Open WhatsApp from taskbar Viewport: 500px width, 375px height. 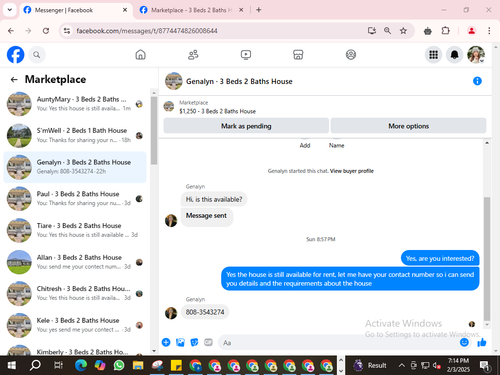click(119, 365)
